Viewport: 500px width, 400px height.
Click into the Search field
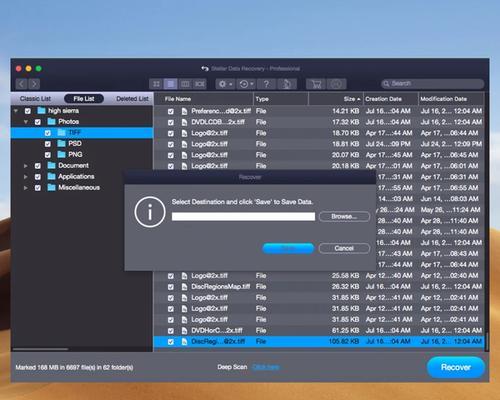(433, 84)
